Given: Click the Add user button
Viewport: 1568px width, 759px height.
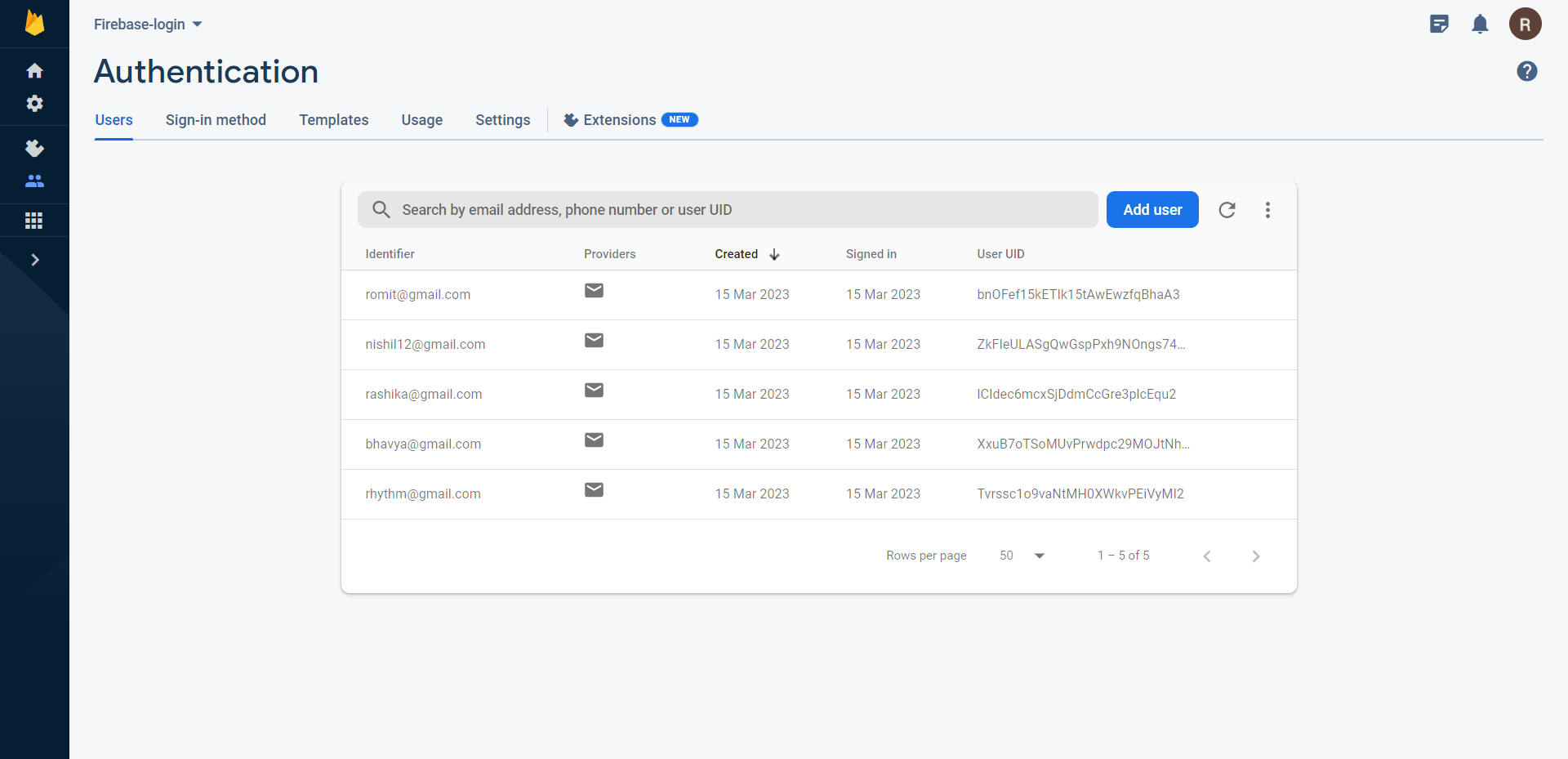Looking at the screenshot, I should coord(1152,209).
